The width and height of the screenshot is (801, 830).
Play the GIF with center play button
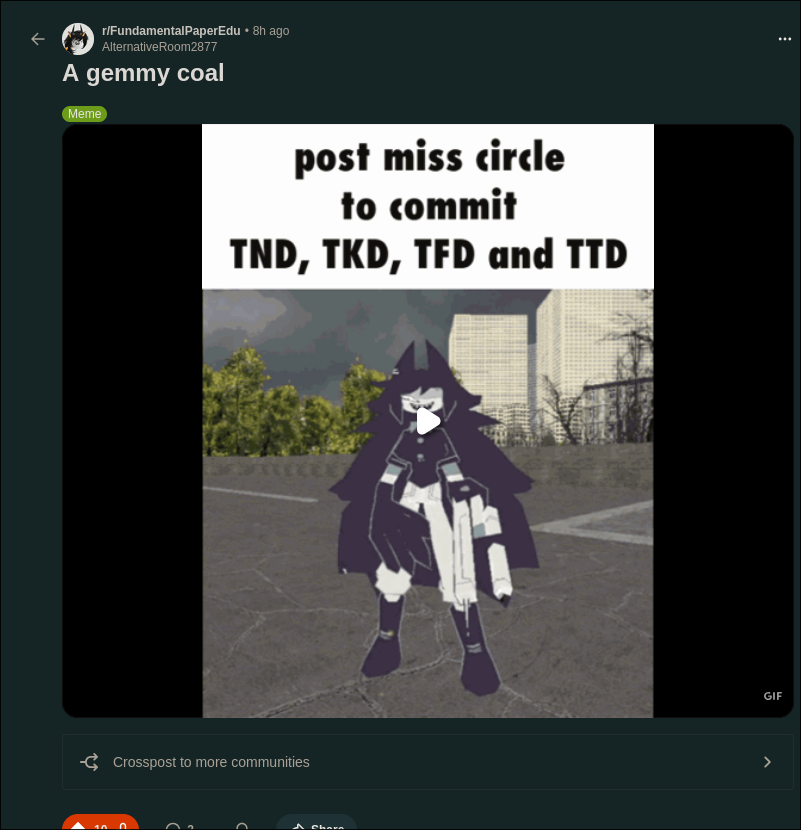(x=428, y=421)
